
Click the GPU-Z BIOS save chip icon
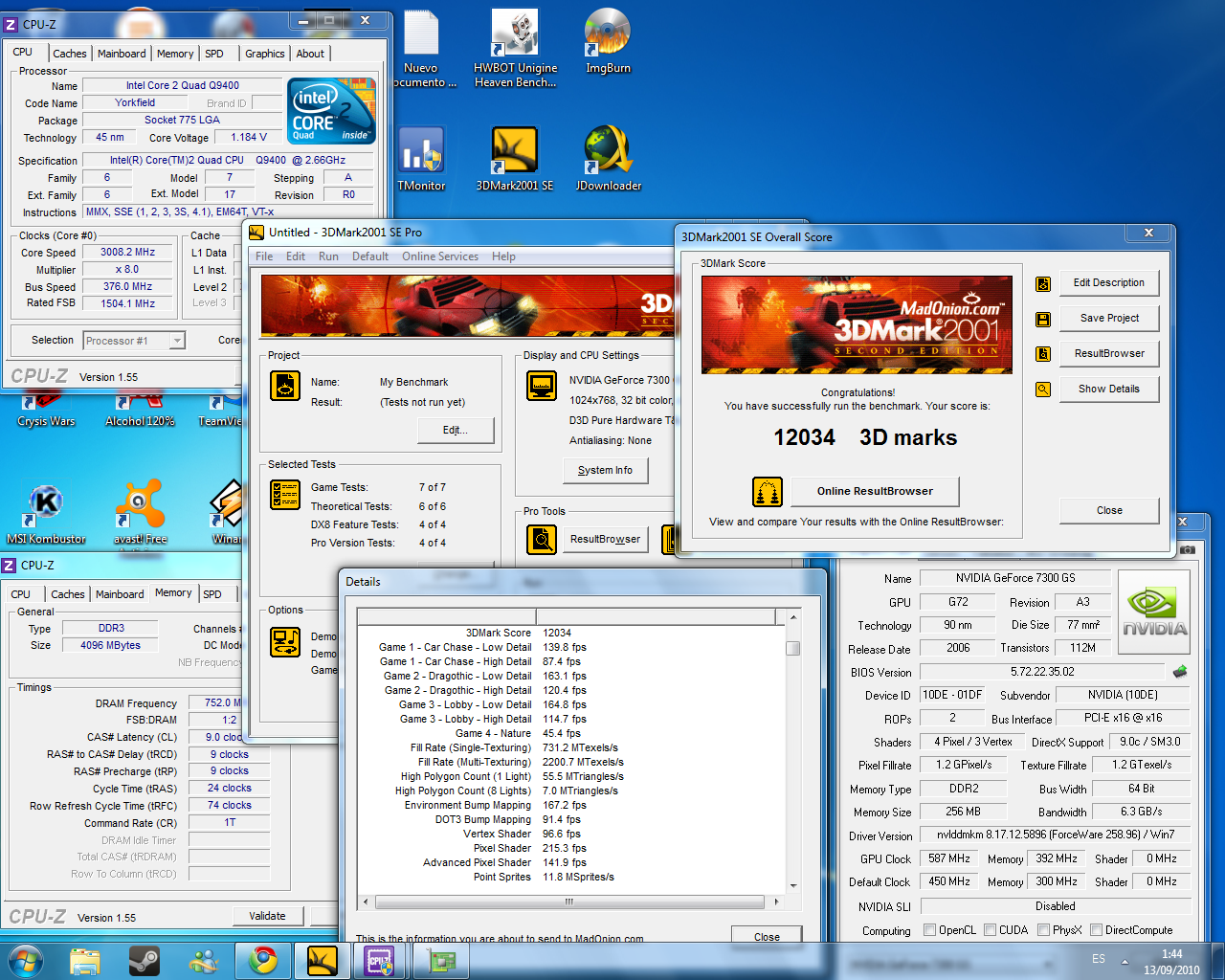[x=1180, y=672]
